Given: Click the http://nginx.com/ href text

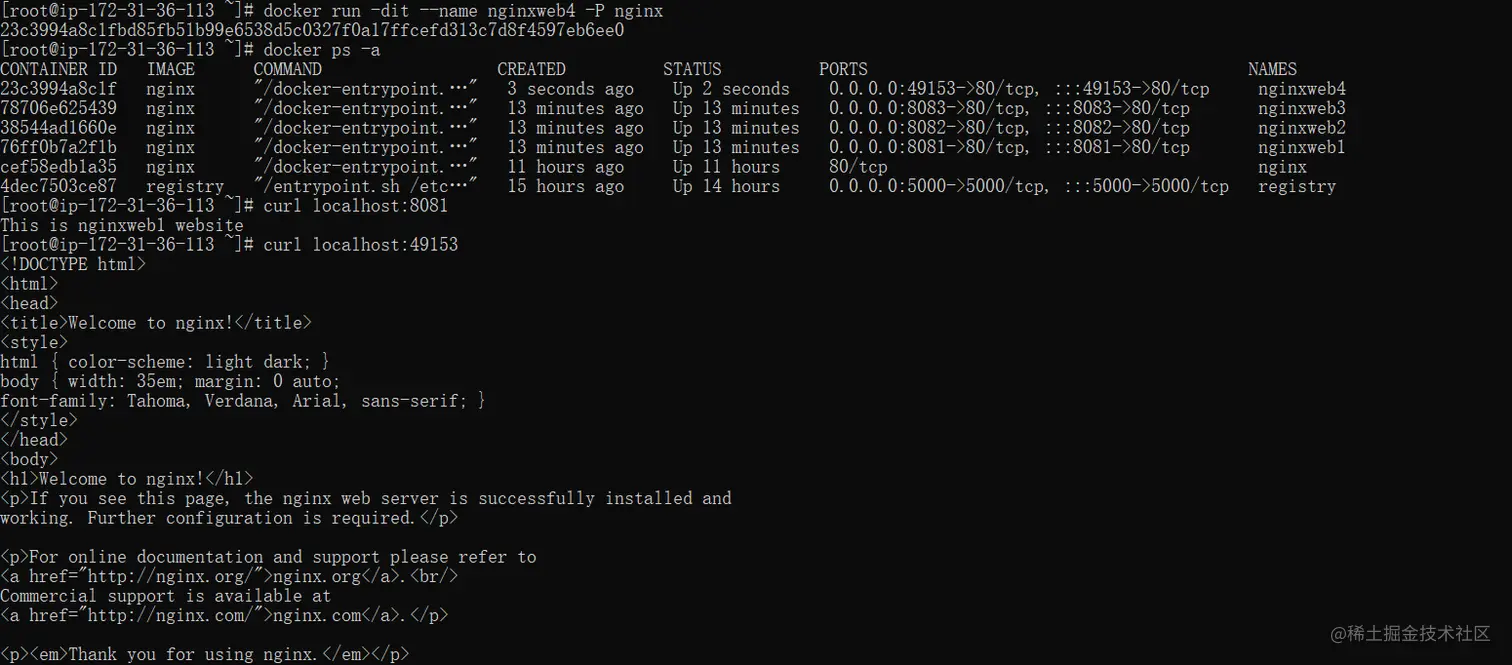Looking at the screenshot, I should tap(173, 616).
